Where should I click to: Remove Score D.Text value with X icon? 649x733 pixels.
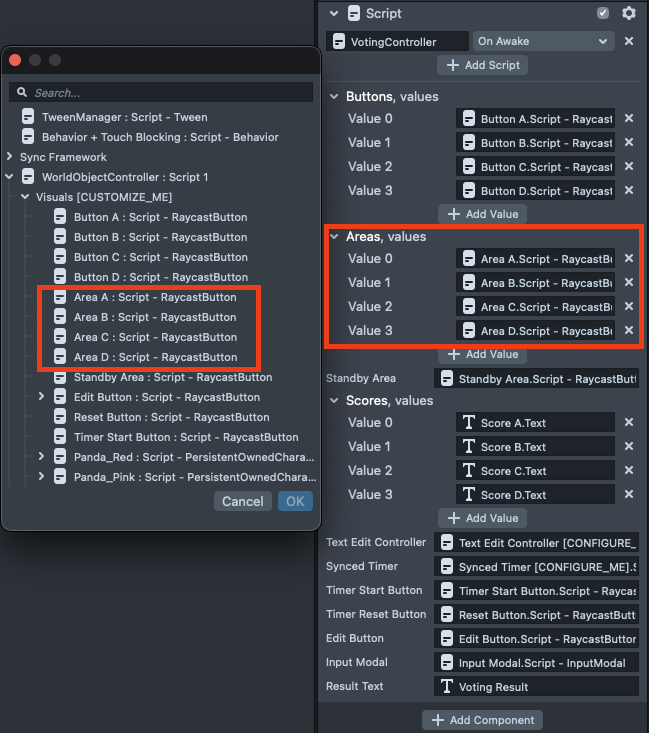[629, 494]
